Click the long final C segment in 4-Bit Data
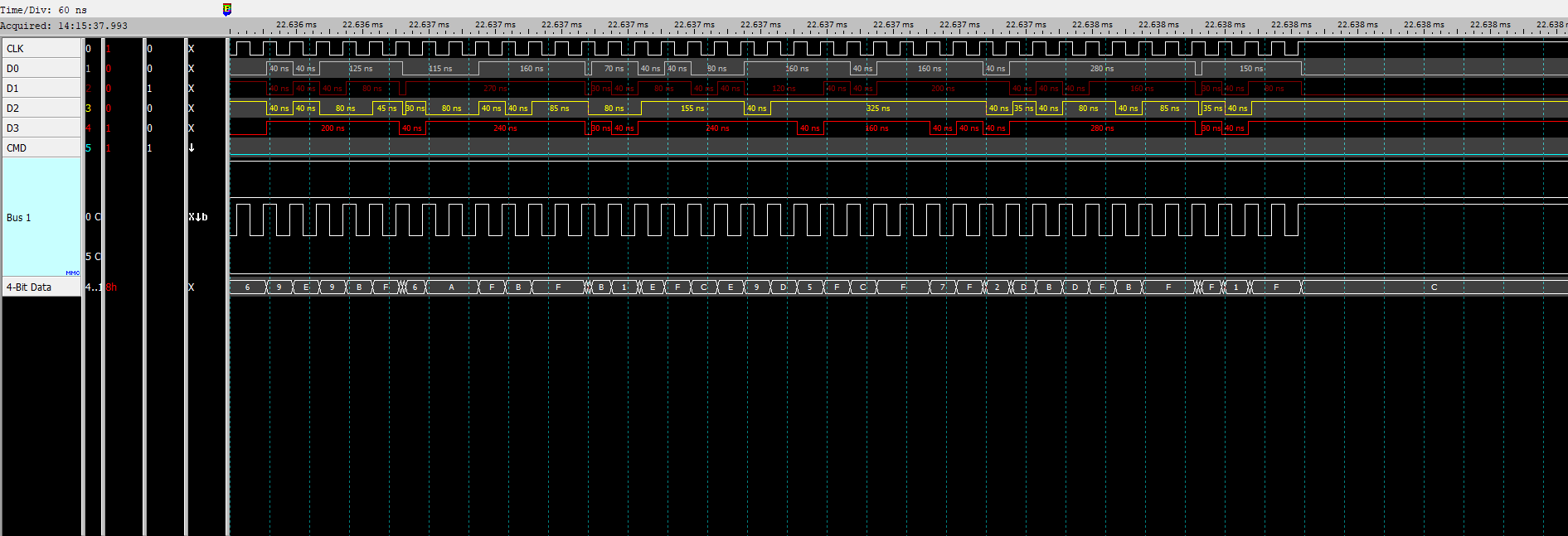The height and width of the screenshot is (536, 1568). (1434, 287)
